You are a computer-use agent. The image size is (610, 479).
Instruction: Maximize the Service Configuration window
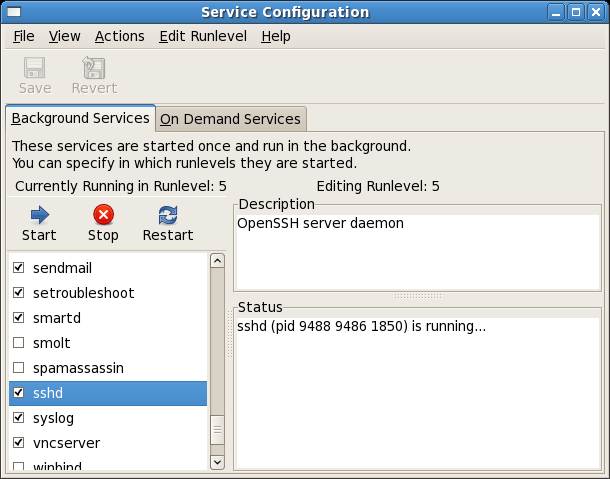coord(576,12)
